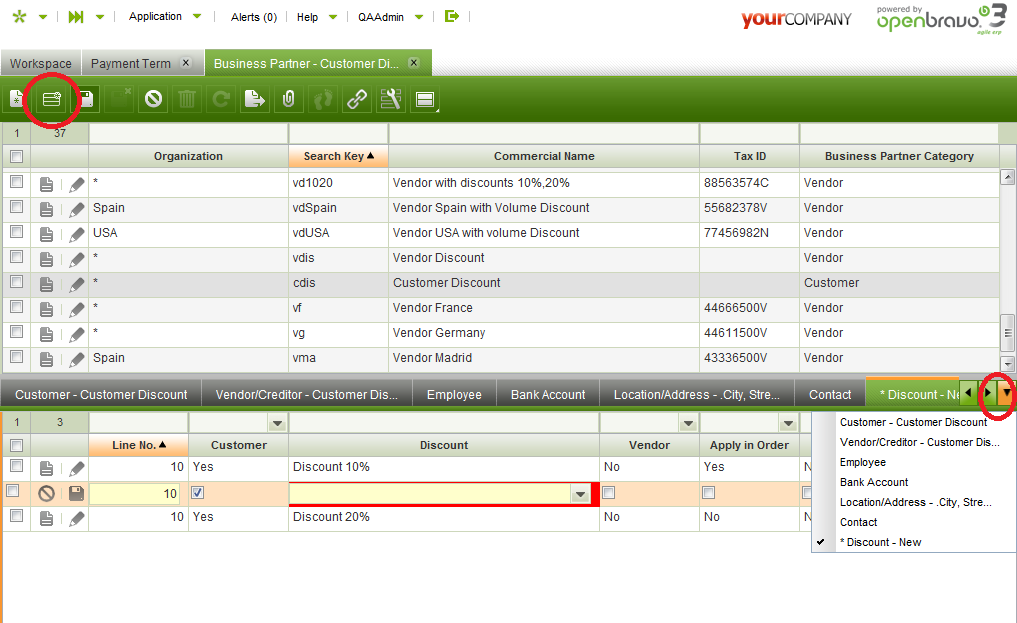
Task: Click pencil icon for Discount 10% row
Action: (77, 468)
